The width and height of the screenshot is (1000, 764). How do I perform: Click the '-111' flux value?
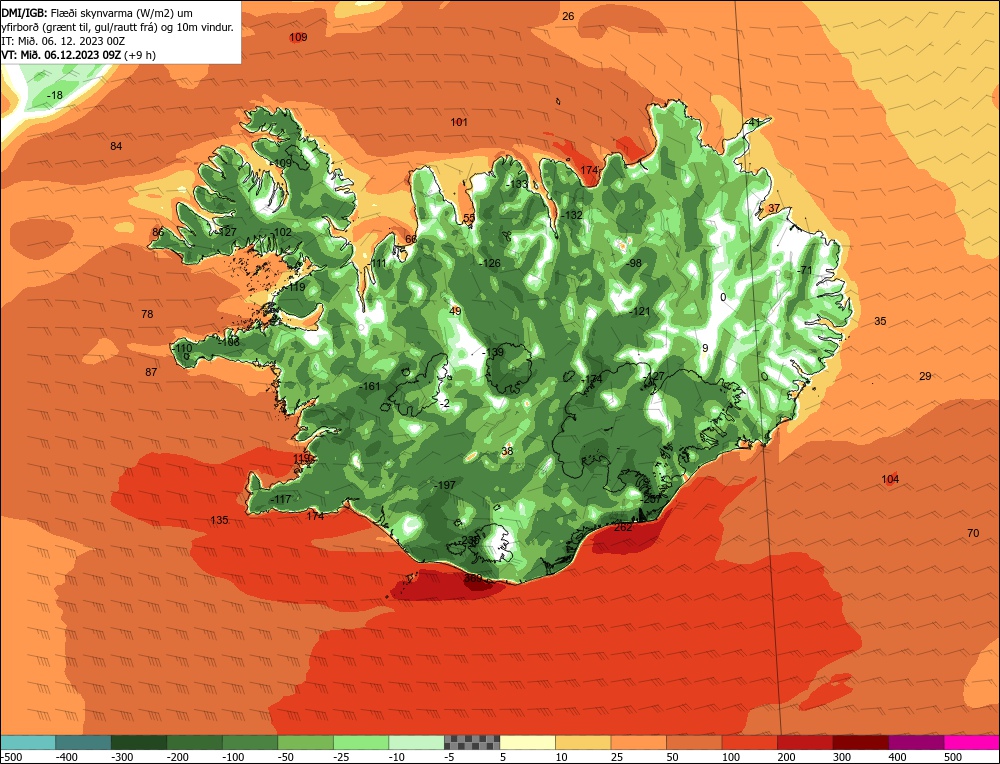(378, 263)
